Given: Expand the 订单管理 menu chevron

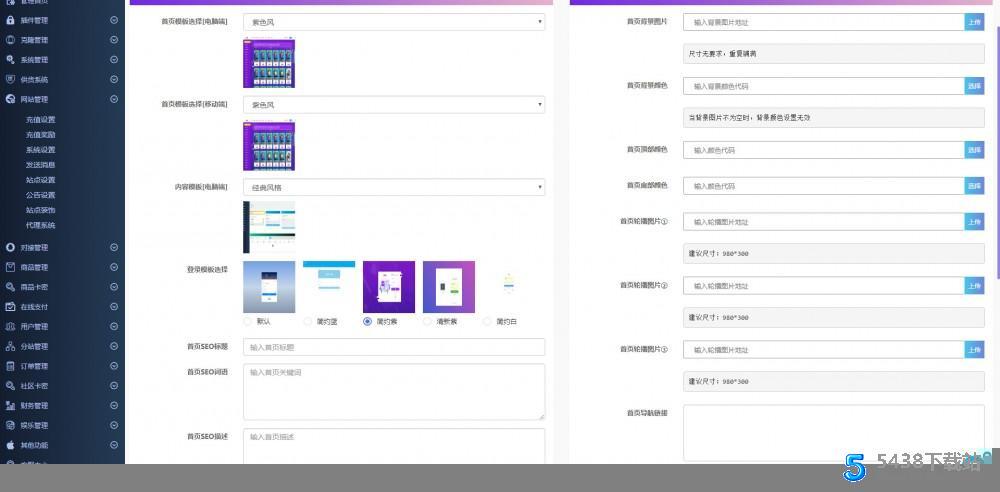Looking at the screenshot, I should (x=114, y=366).
